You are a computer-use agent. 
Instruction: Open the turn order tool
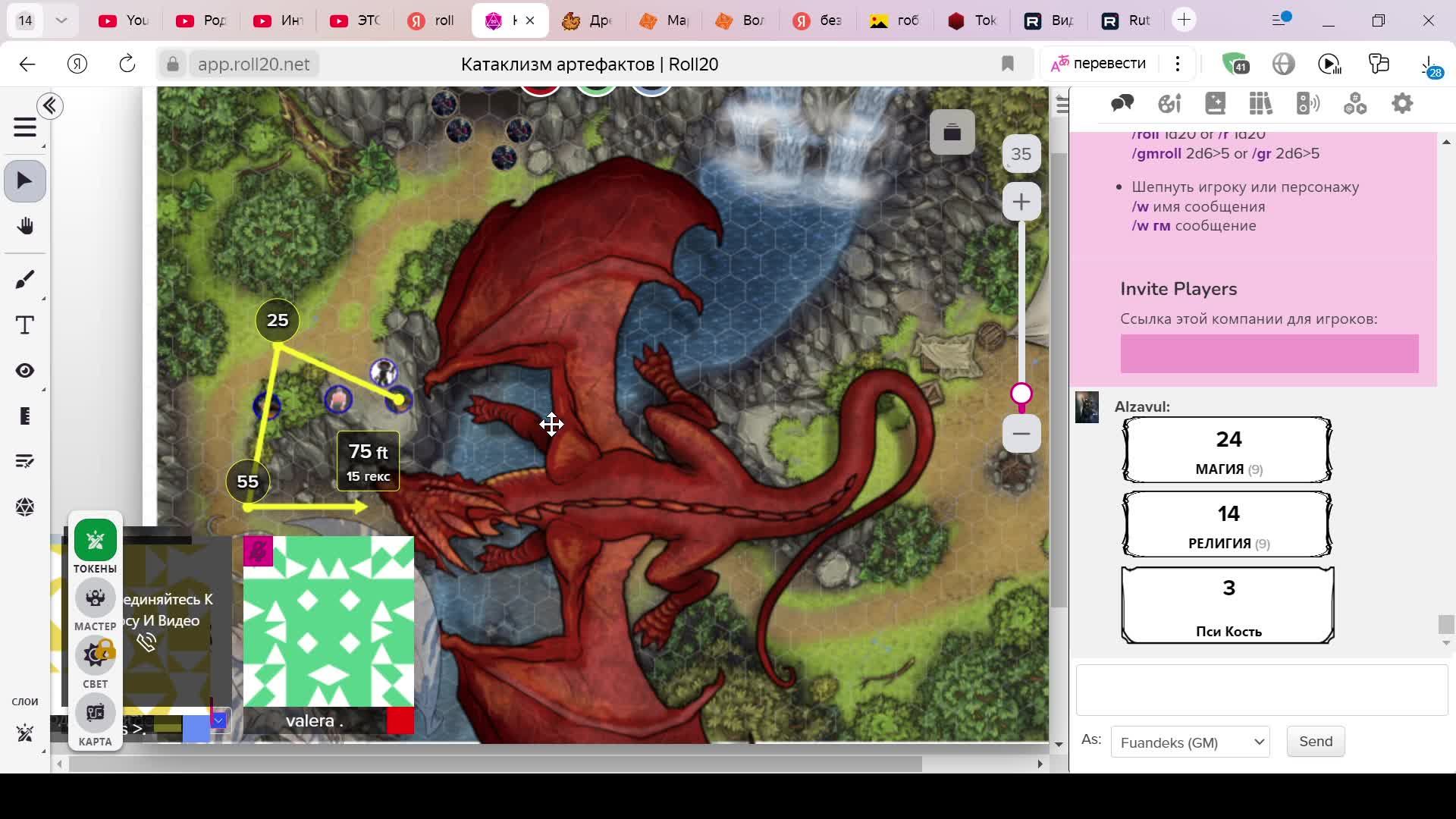point(25,461)
